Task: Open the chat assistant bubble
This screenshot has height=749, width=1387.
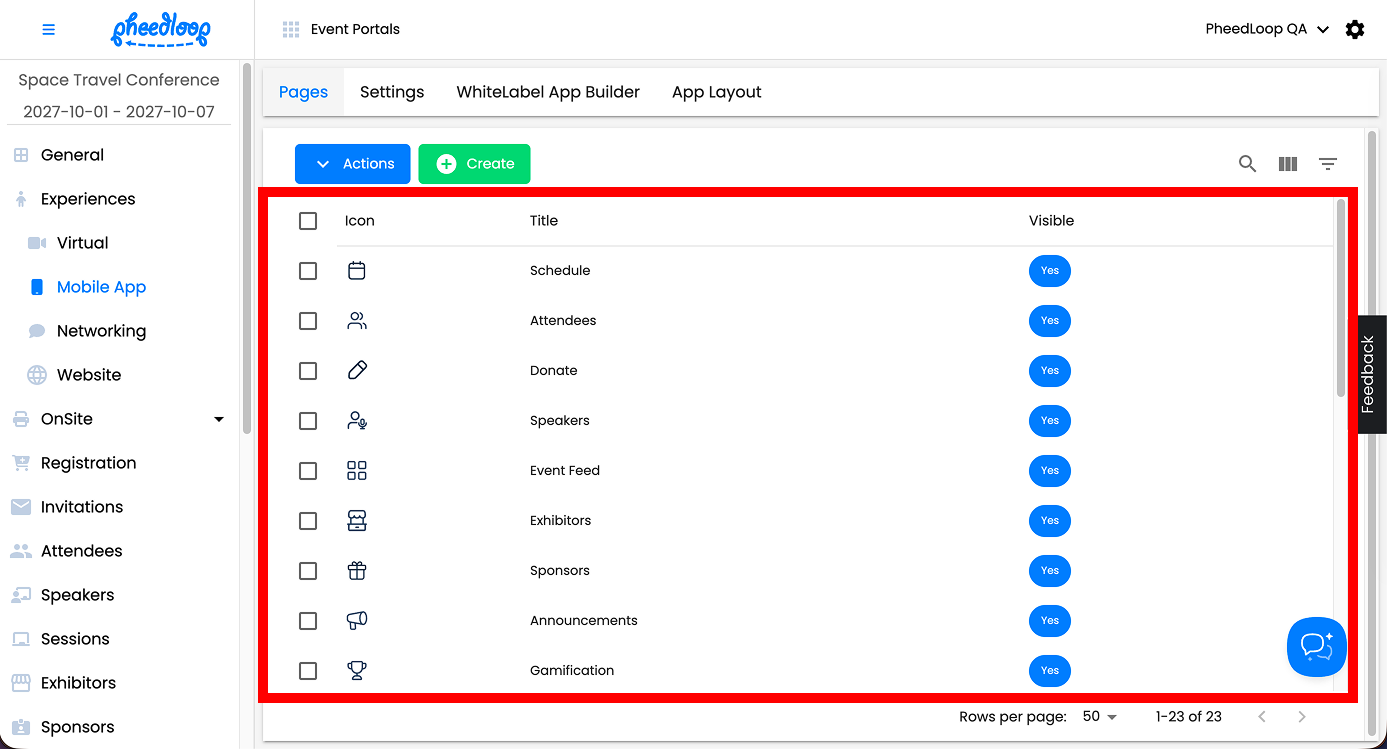Action: [x=1316, y=647]
